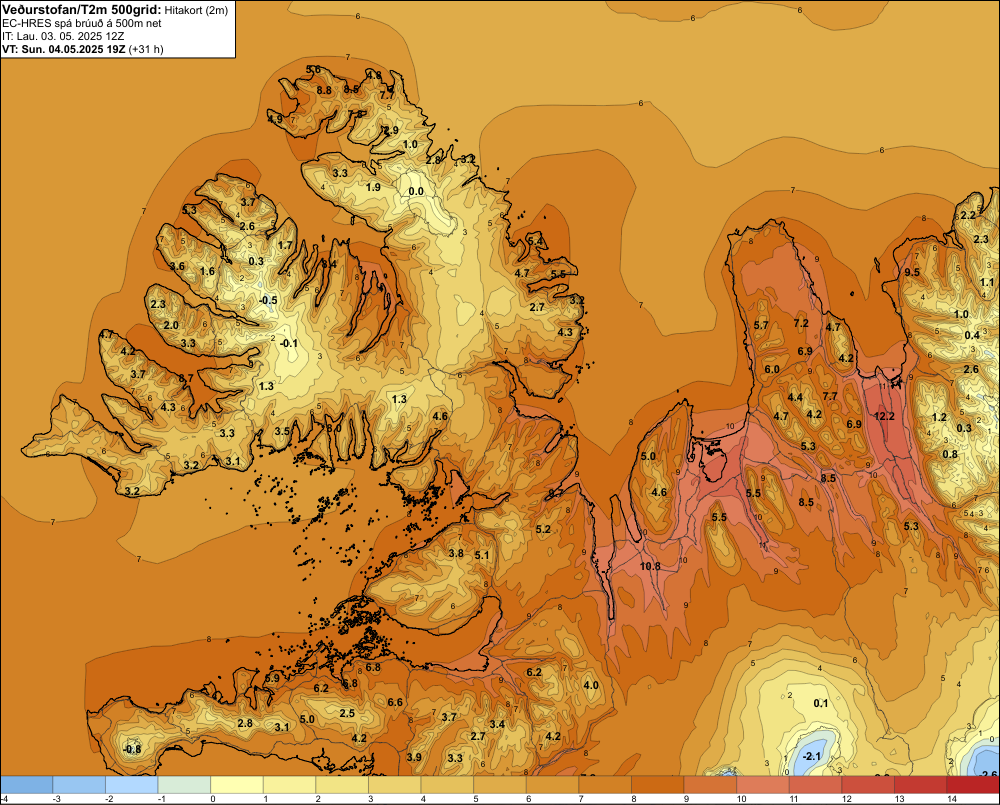Click the temperature value 0.8
This screenshot has height=805, width=1000.
click(950, 454)
